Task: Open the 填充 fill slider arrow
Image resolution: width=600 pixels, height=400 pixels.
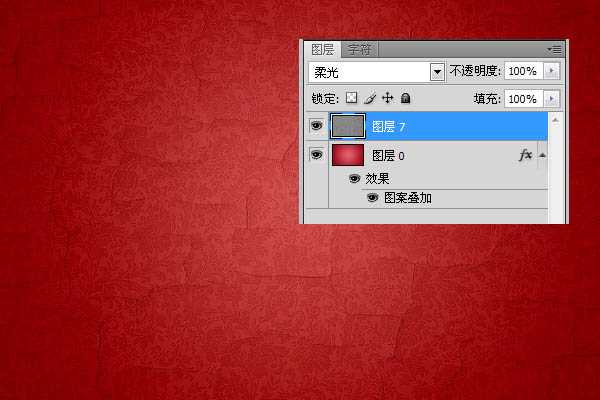Action: pyautogui.click(x=552, y=99)
